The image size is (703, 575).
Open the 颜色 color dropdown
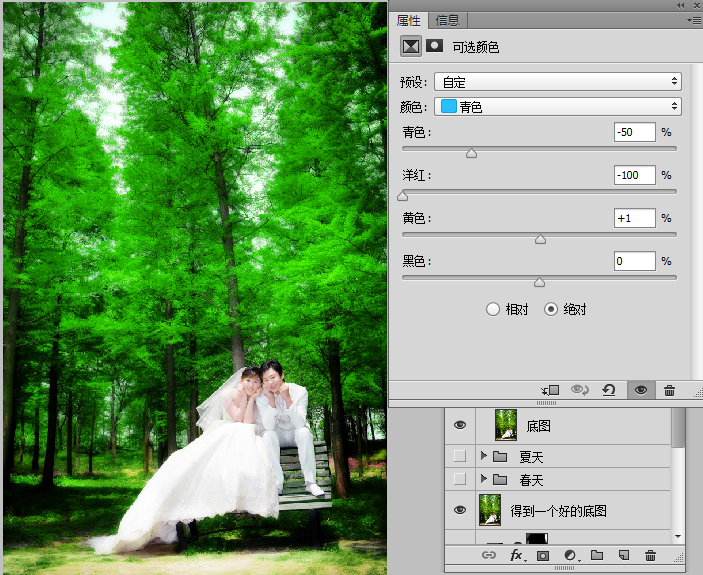(x=558, y=107)
